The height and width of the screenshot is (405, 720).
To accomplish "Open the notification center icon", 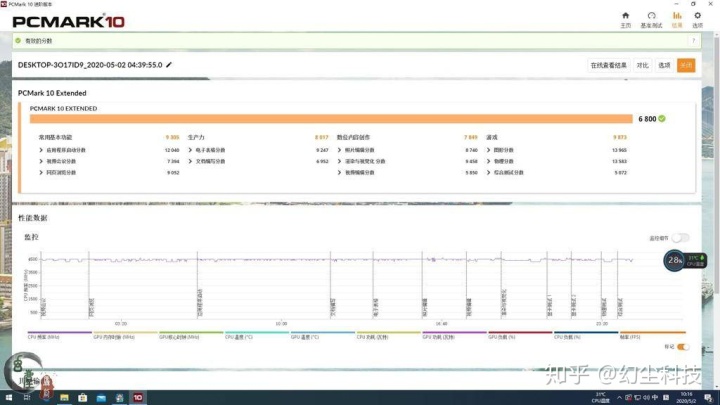I will click(708, 398).
